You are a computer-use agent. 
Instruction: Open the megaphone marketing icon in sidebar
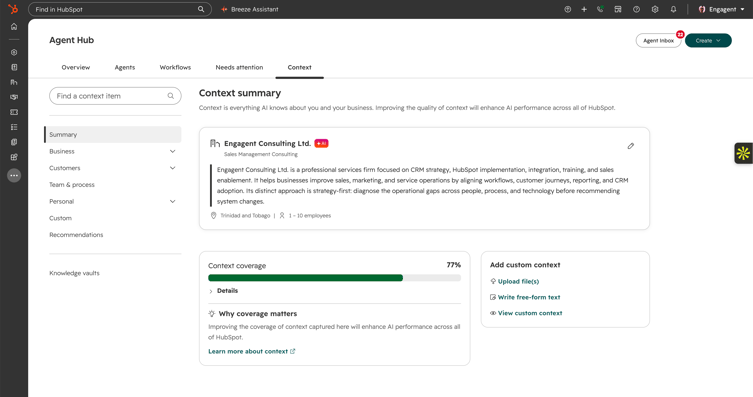pyautogui.click(x=14, y=97)
